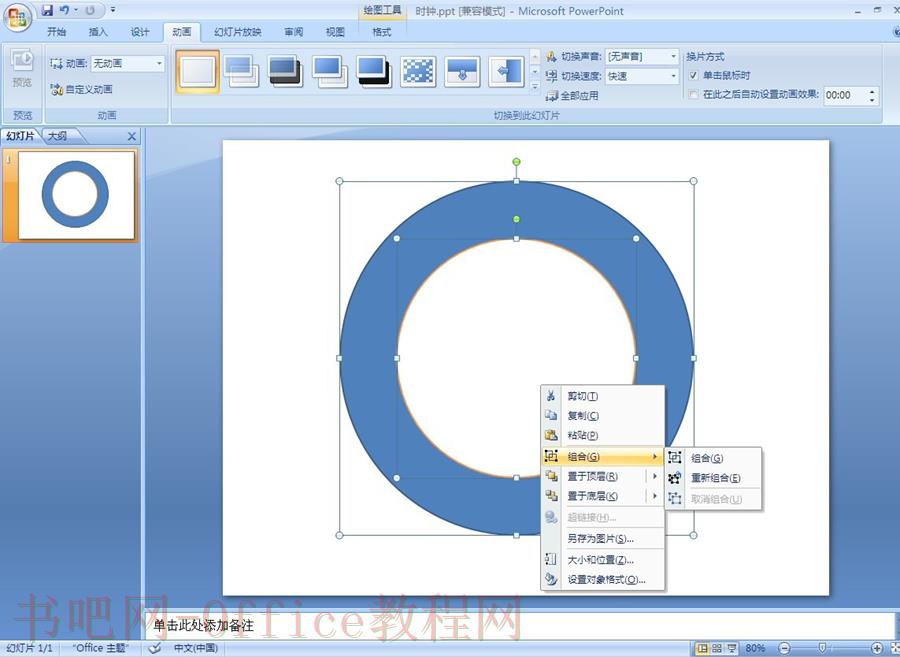This screenshot has width=900, height=657.
Task: Click the spell check icon in status bar
Action: click(x=154, y=648)
